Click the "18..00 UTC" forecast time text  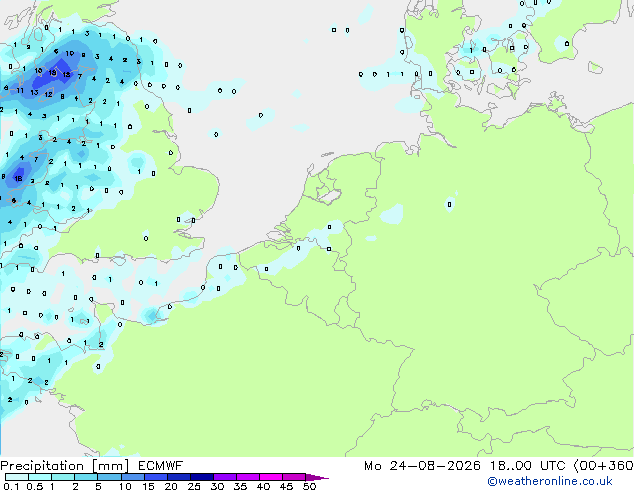click(528, 466)
